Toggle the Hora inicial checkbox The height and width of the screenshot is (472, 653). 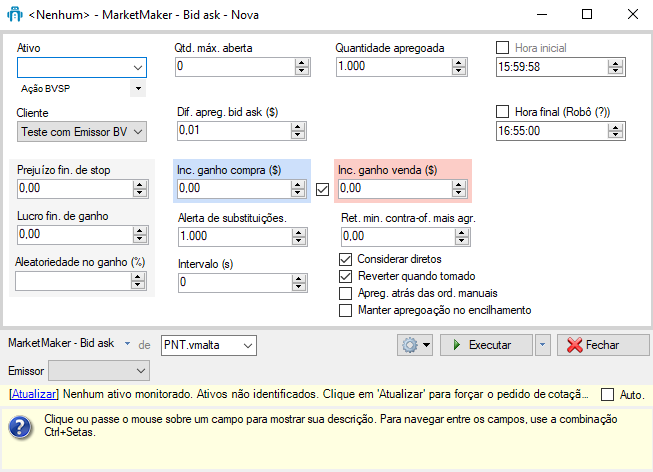[x=503, y=47]
